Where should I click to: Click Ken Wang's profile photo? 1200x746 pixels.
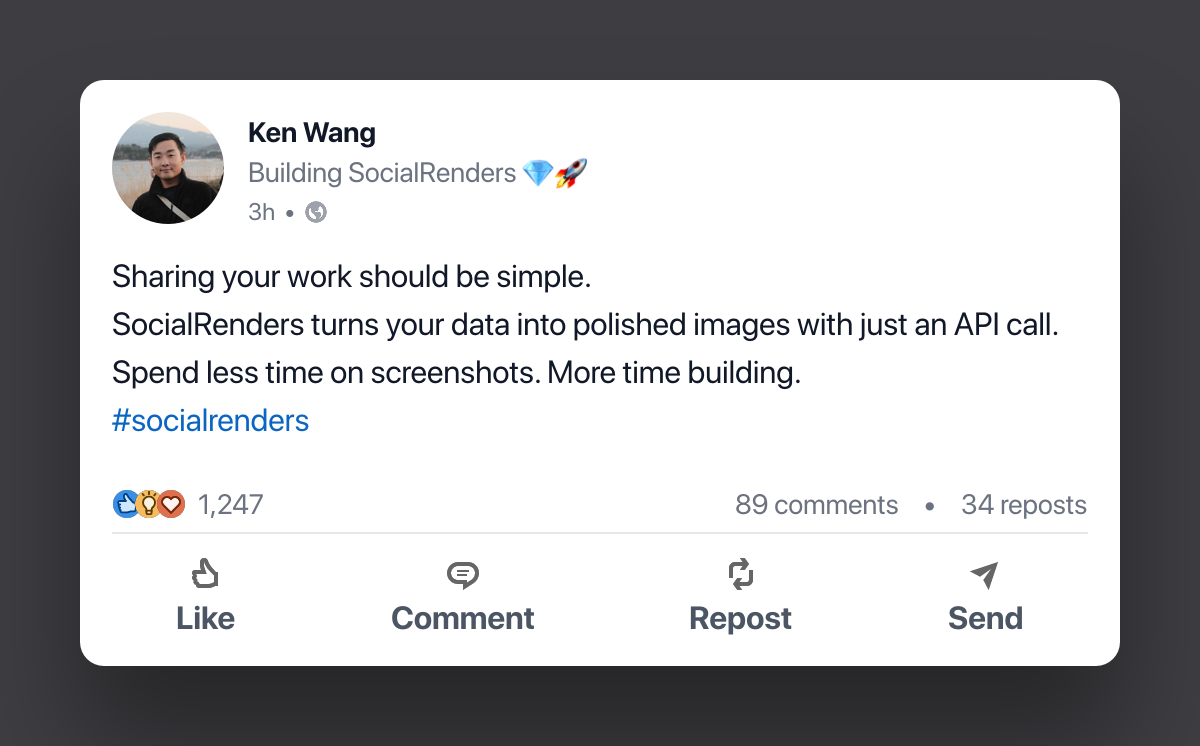pyautogui.click(x=168, y=167)
